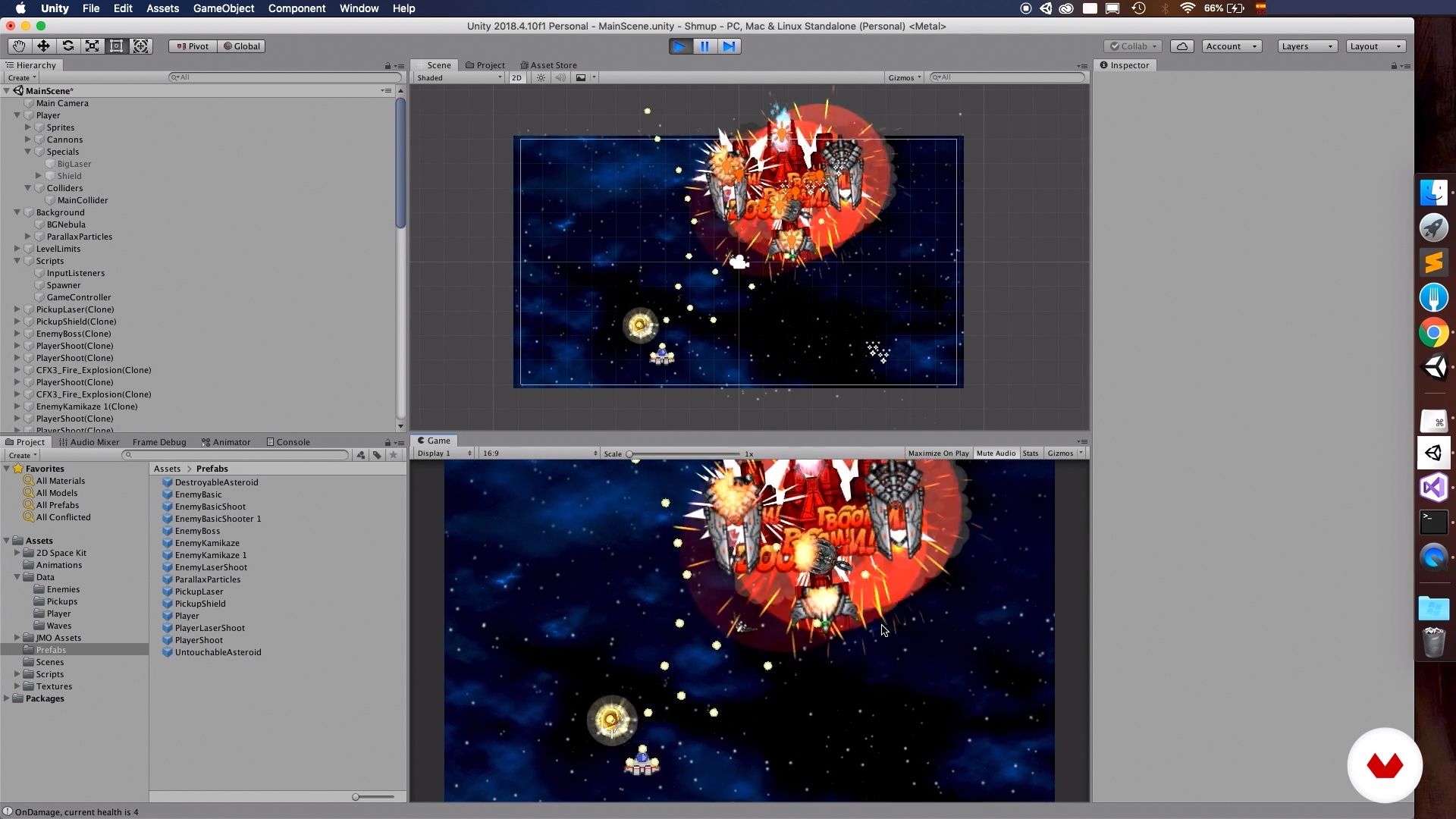Click the Hierarchy search field
Screen dimensions: 1456x819
[284, 77]
